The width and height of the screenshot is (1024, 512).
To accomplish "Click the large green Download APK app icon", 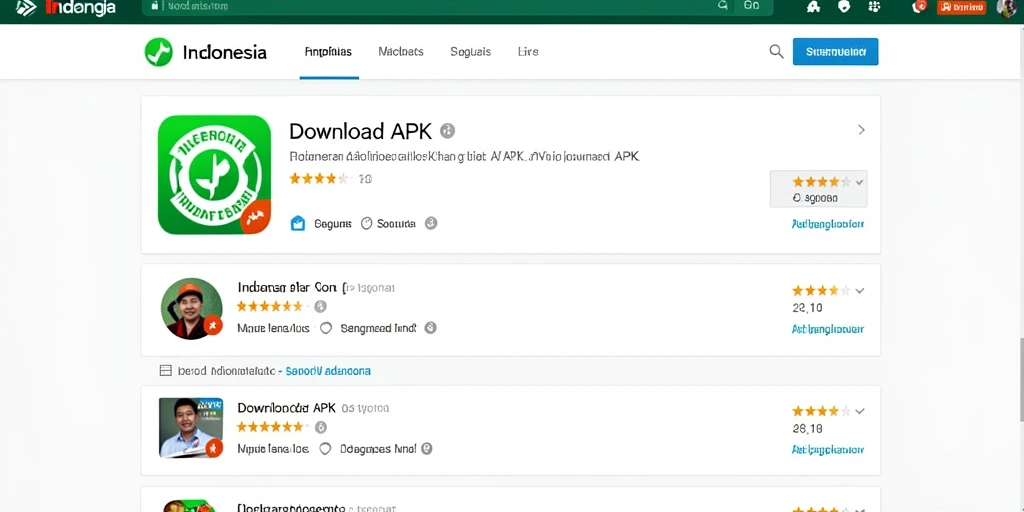I will click(214, 174).
